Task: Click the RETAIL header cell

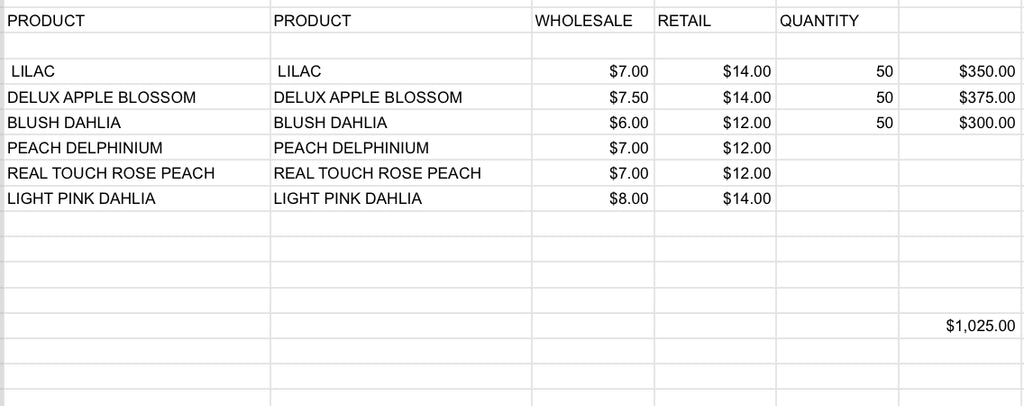Action: point(714,21)
